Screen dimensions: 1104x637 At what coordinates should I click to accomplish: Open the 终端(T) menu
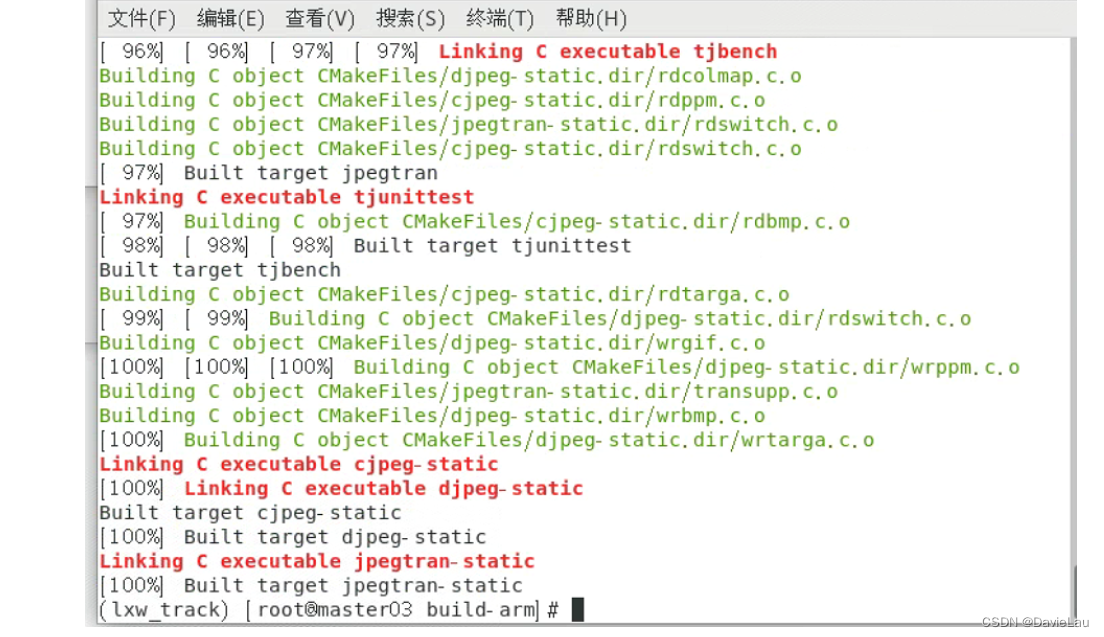point(501,18)
